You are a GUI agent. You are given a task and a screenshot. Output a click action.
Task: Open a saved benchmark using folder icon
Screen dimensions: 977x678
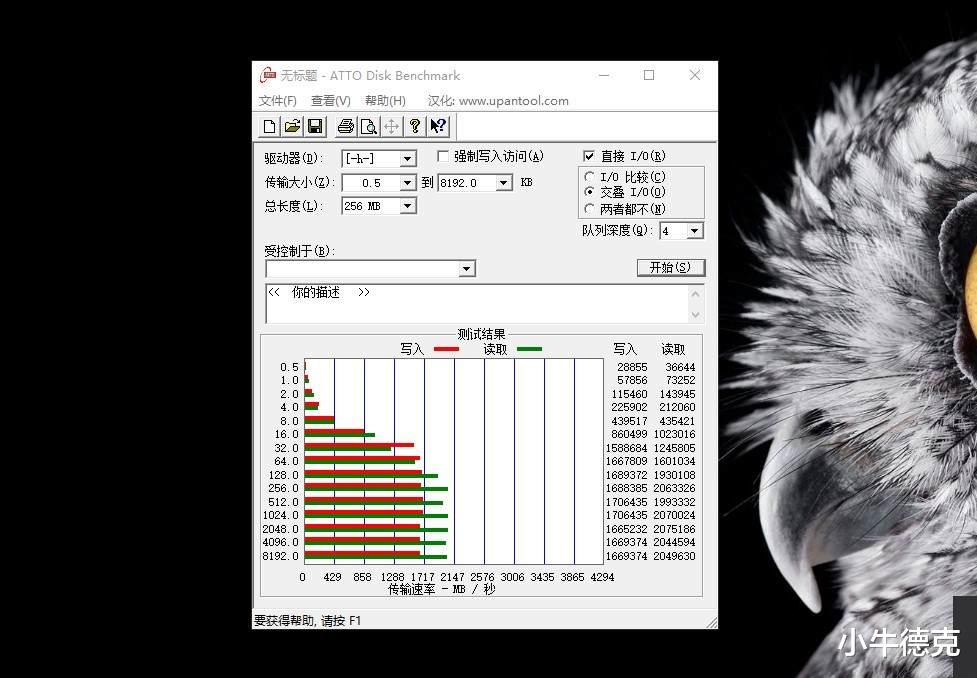click(x=292, y=126)
